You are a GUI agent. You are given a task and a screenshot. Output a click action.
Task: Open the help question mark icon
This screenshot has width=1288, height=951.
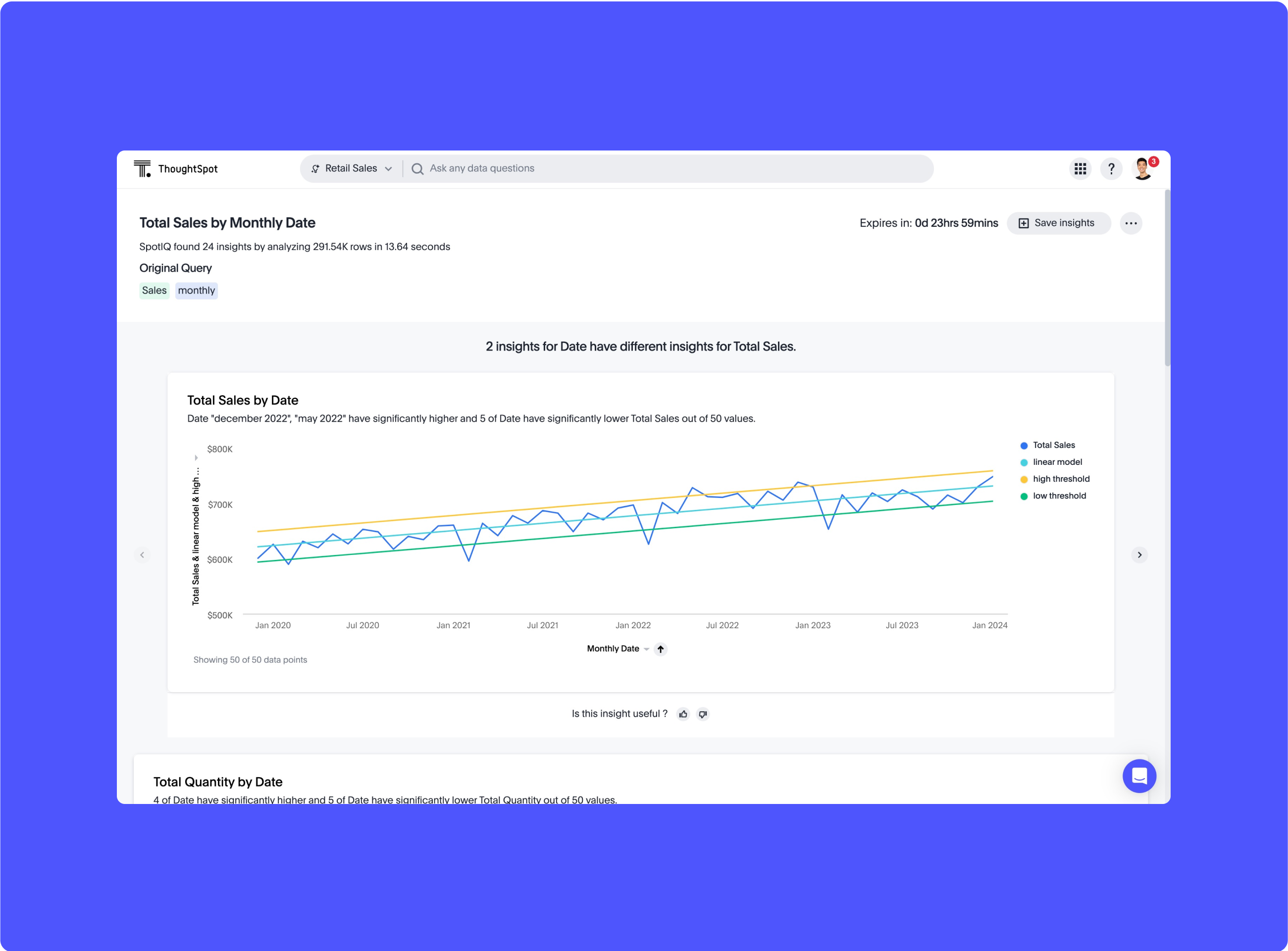click(1111, 169)
